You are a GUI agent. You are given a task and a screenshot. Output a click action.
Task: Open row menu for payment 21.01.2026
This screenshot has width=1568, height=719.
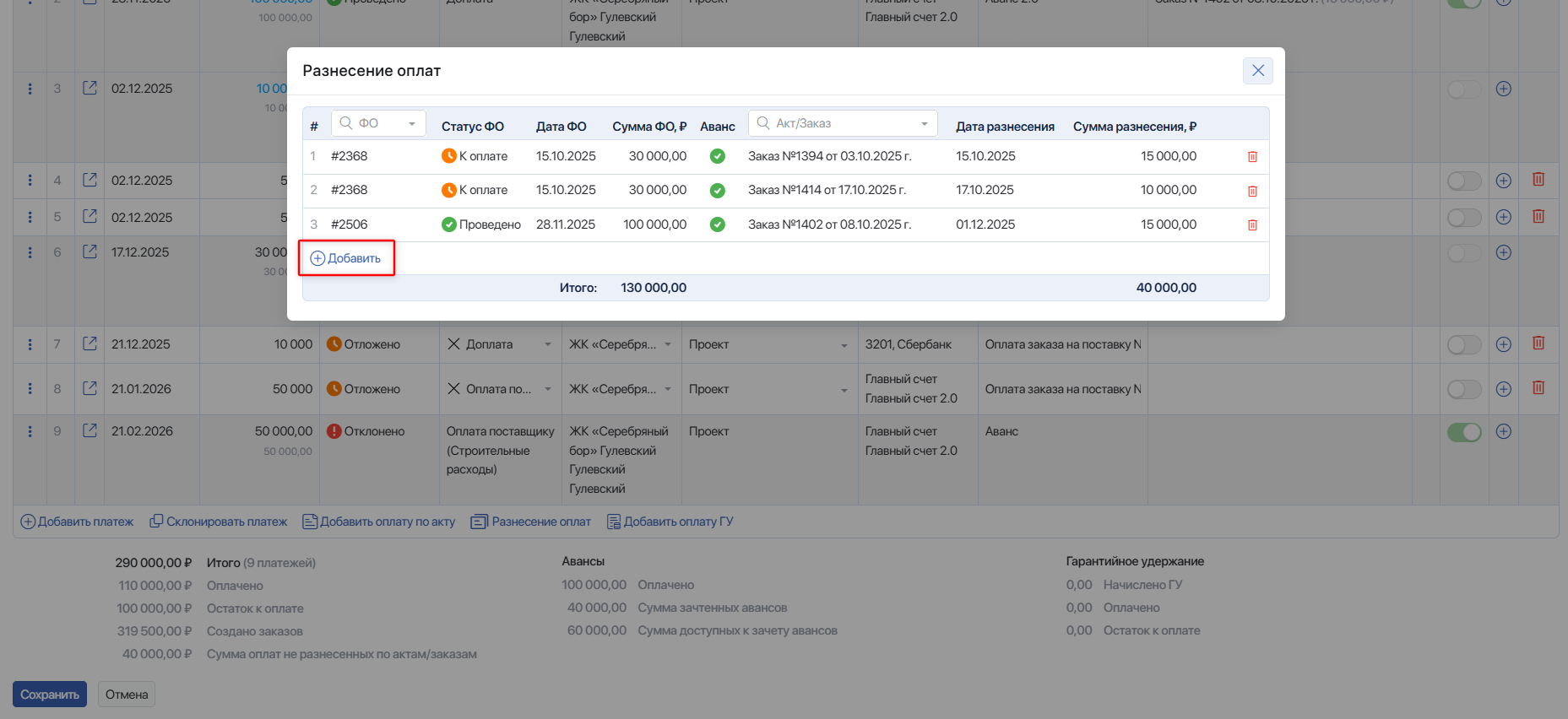click(x=30, y=389)
